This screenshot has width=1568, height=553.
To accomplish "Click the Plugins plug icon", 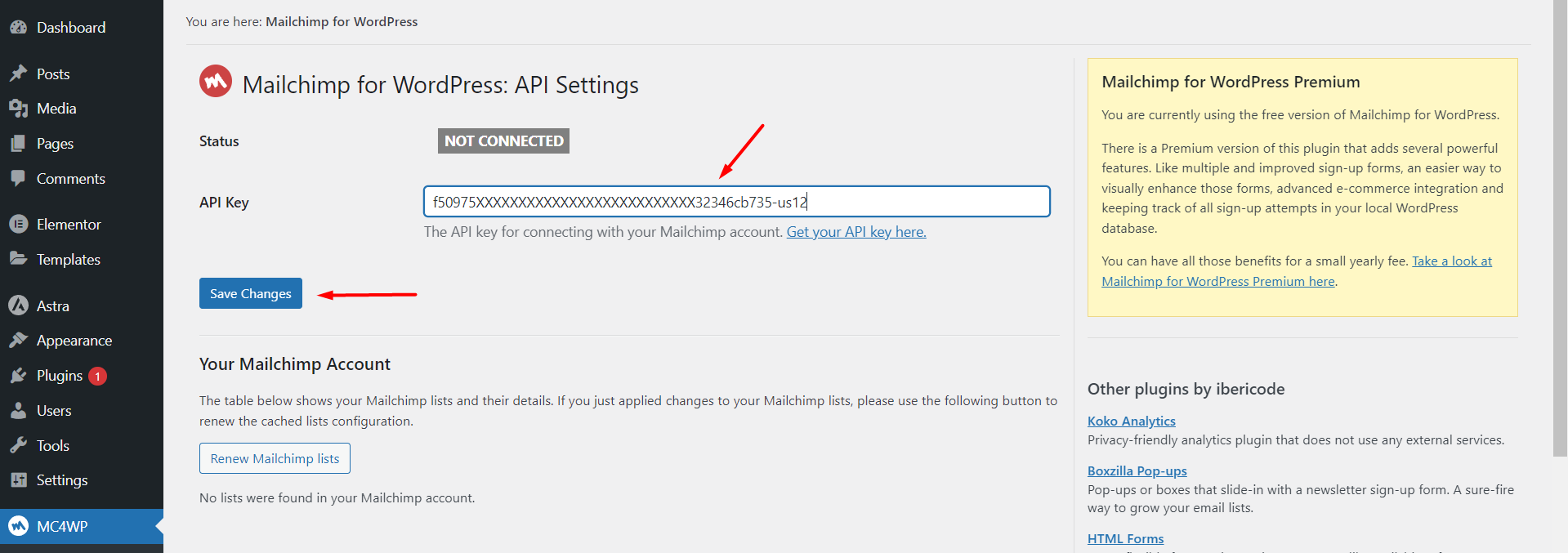I will [18, 376].
